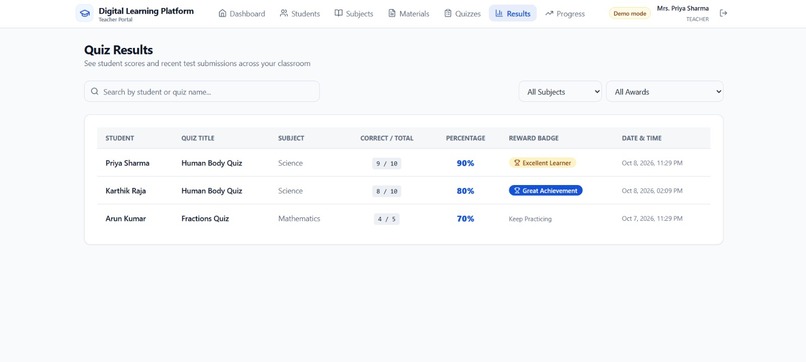Click the REWARD BADGE column header
This screenshot has height=362, width=806.
coord(534,138)
